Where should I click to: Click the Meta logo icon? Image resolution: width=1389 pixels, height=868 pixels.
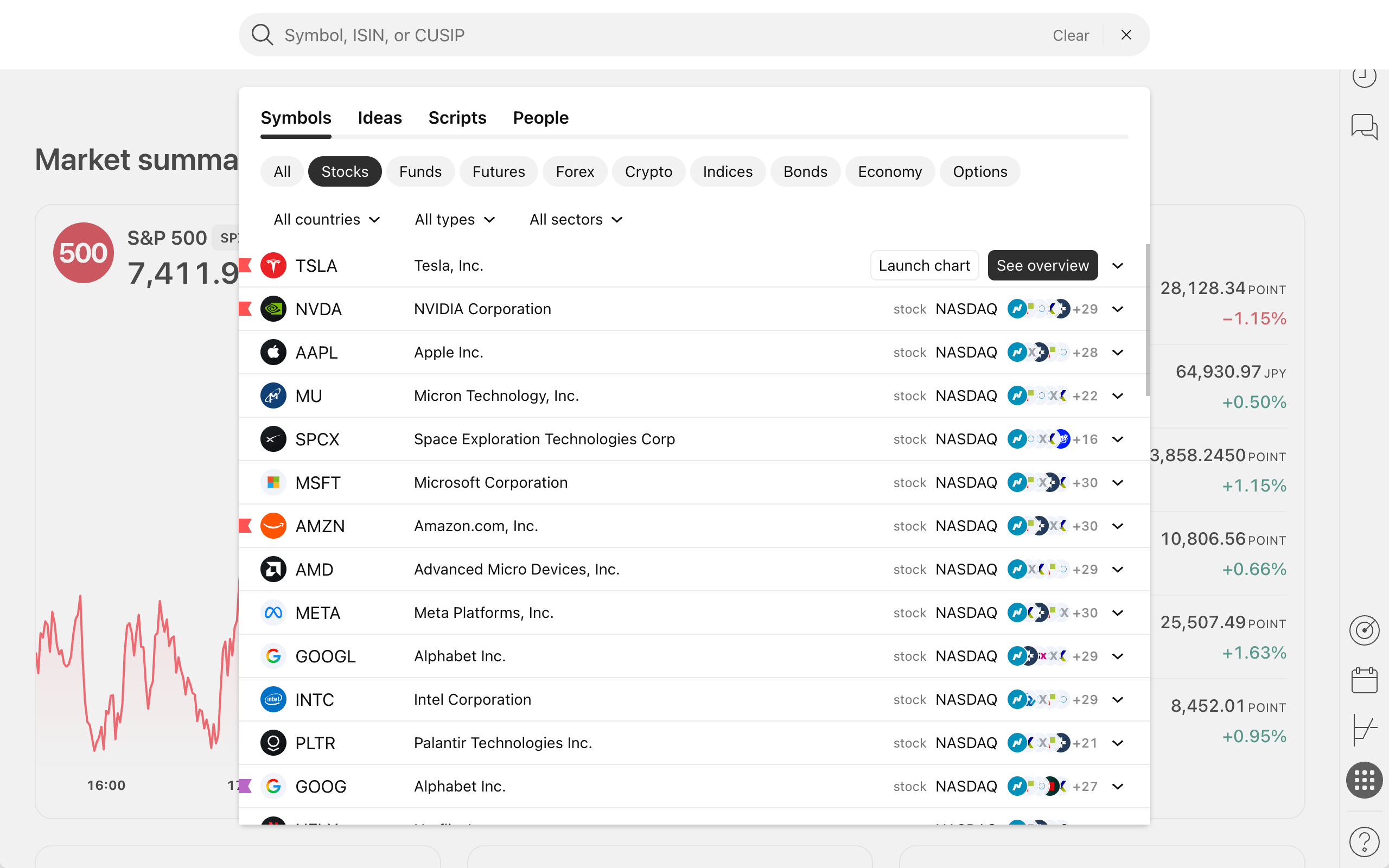click(273, 612)
